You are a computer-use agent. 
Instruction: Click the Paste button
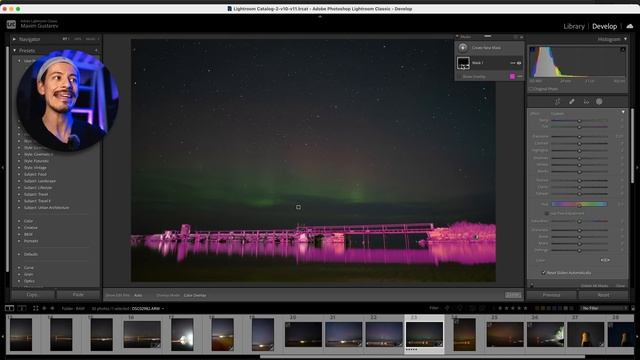[x=78, y=294]
